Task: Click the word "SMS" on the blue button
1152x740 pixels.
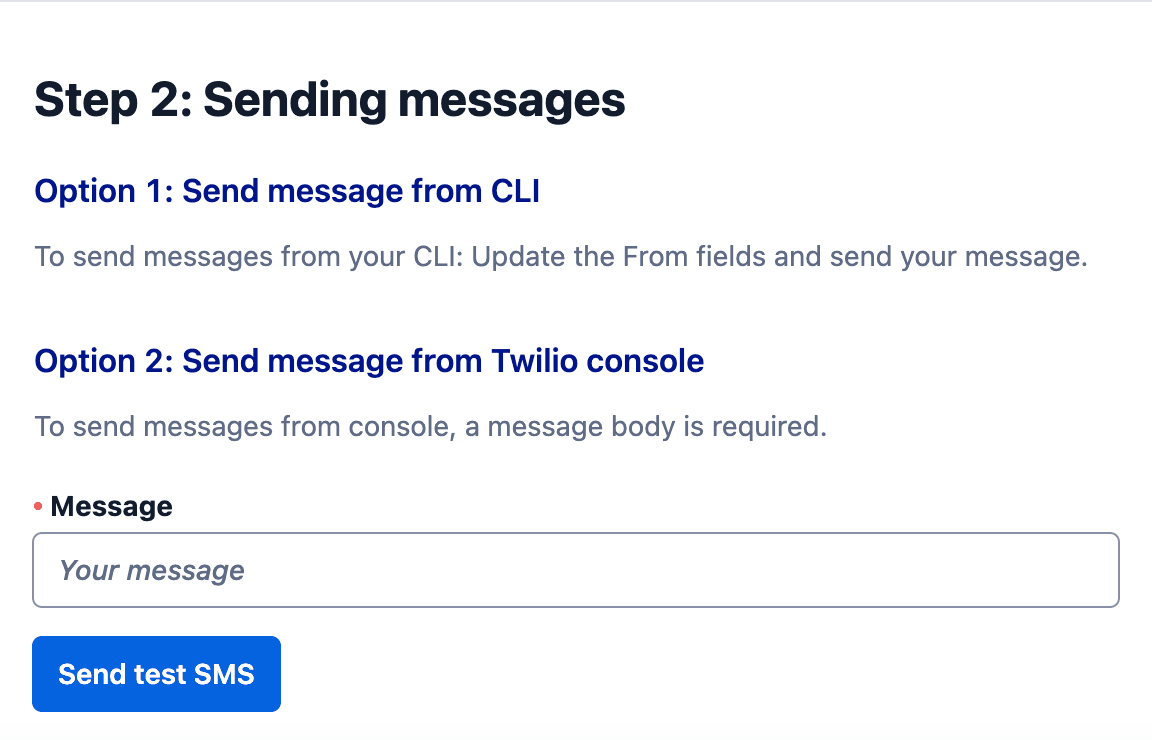Action: click(x=222, y=674)
